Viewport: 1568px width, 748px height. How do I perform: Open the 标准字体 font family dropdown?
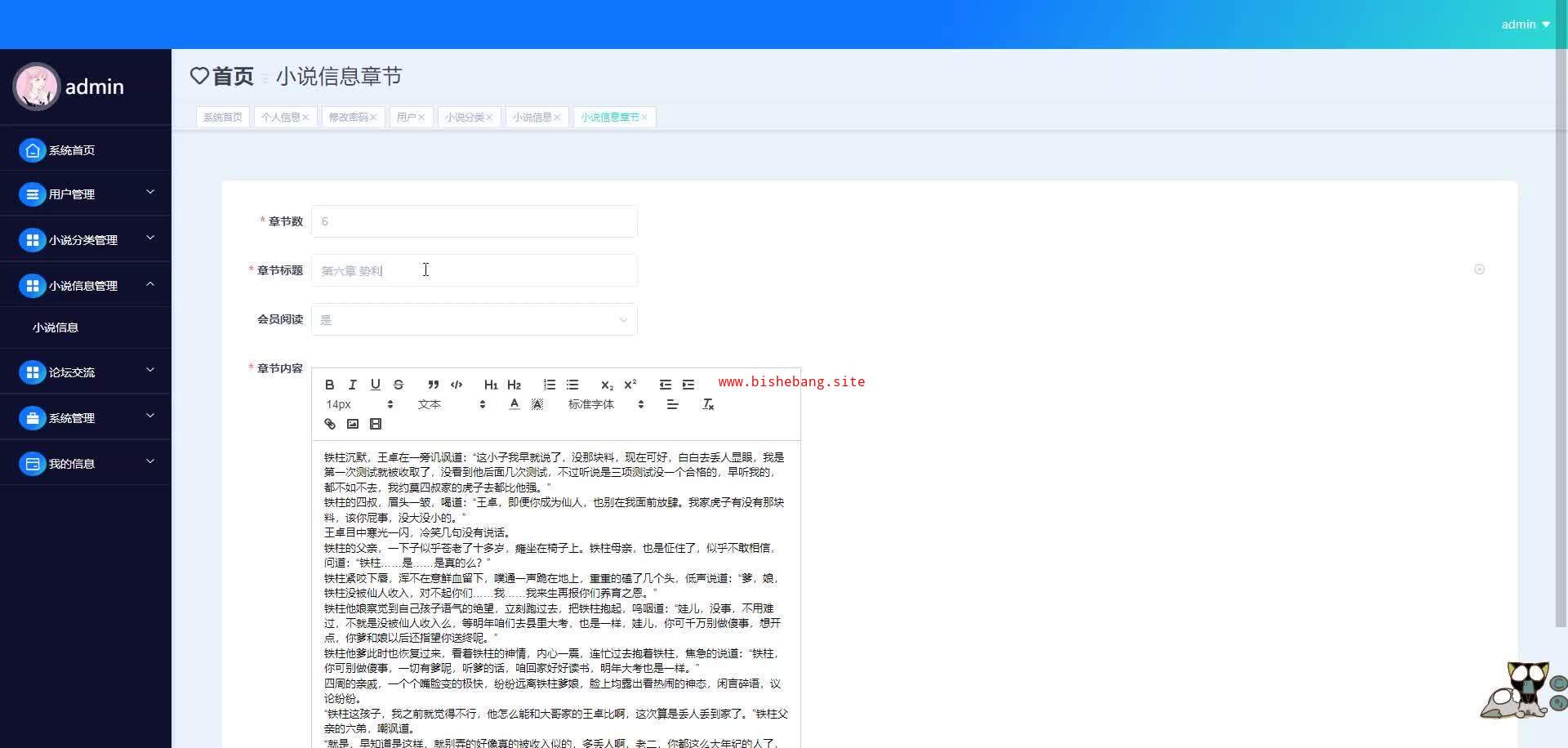pos(606,404)
